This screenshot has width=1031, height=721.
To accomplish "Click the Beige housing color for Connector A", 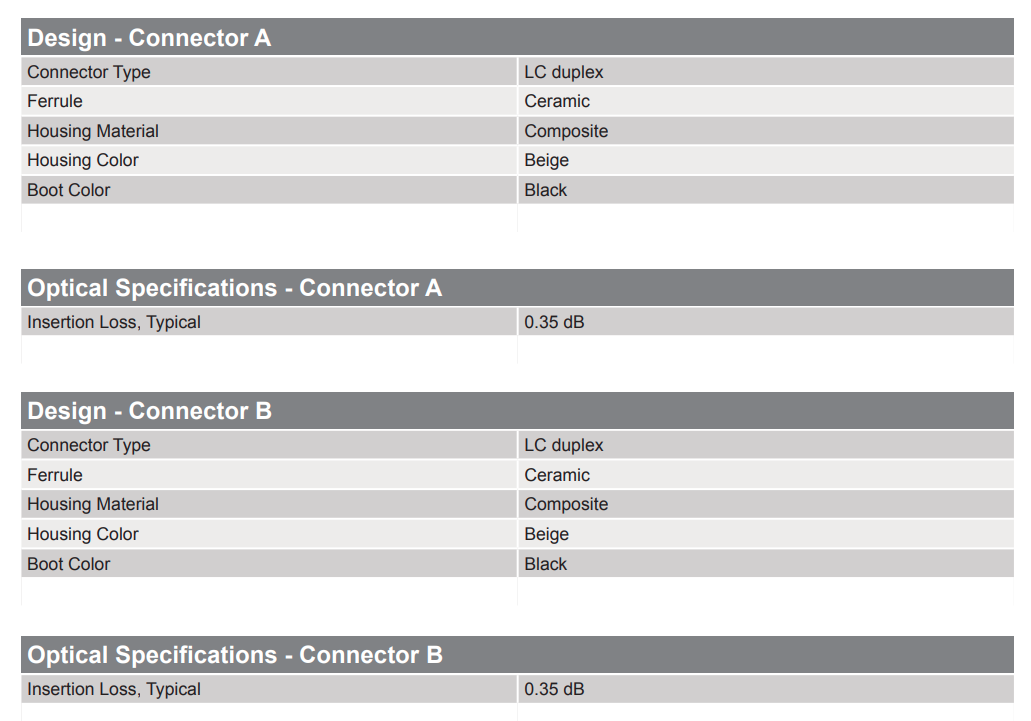I will (x=546, y=160).
